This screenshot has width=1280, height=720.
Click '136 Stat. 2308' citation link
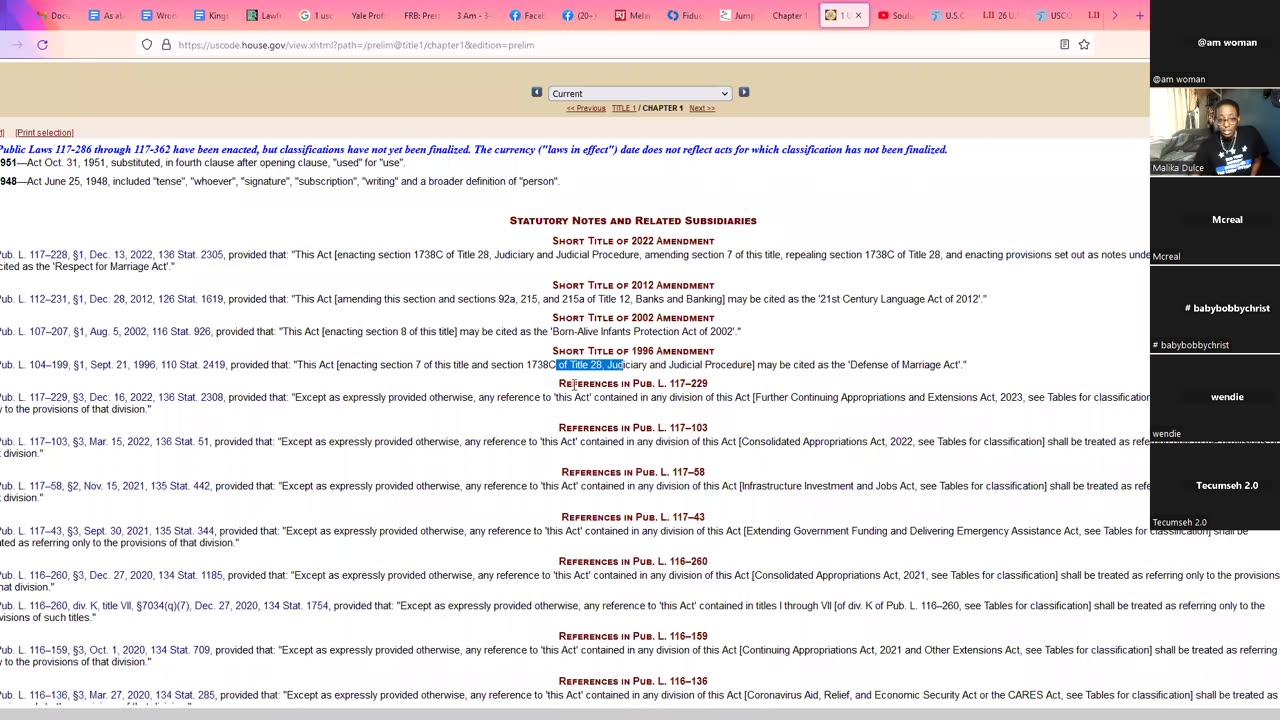tap(191, 398)
